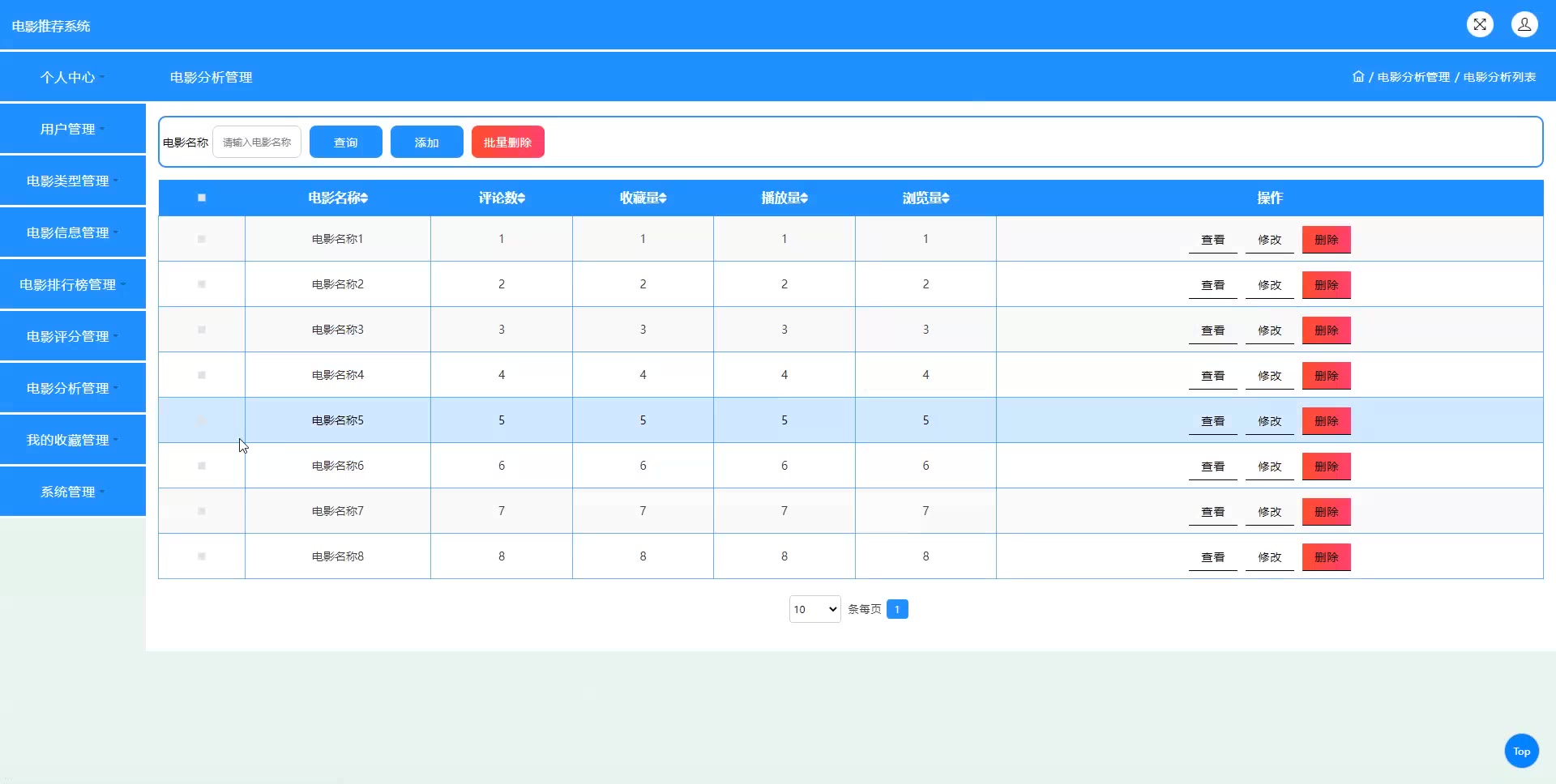This screenshot has width=1556, height=784.
Task: Check the box for 电影名称7 row
Action: coord(202,511)
